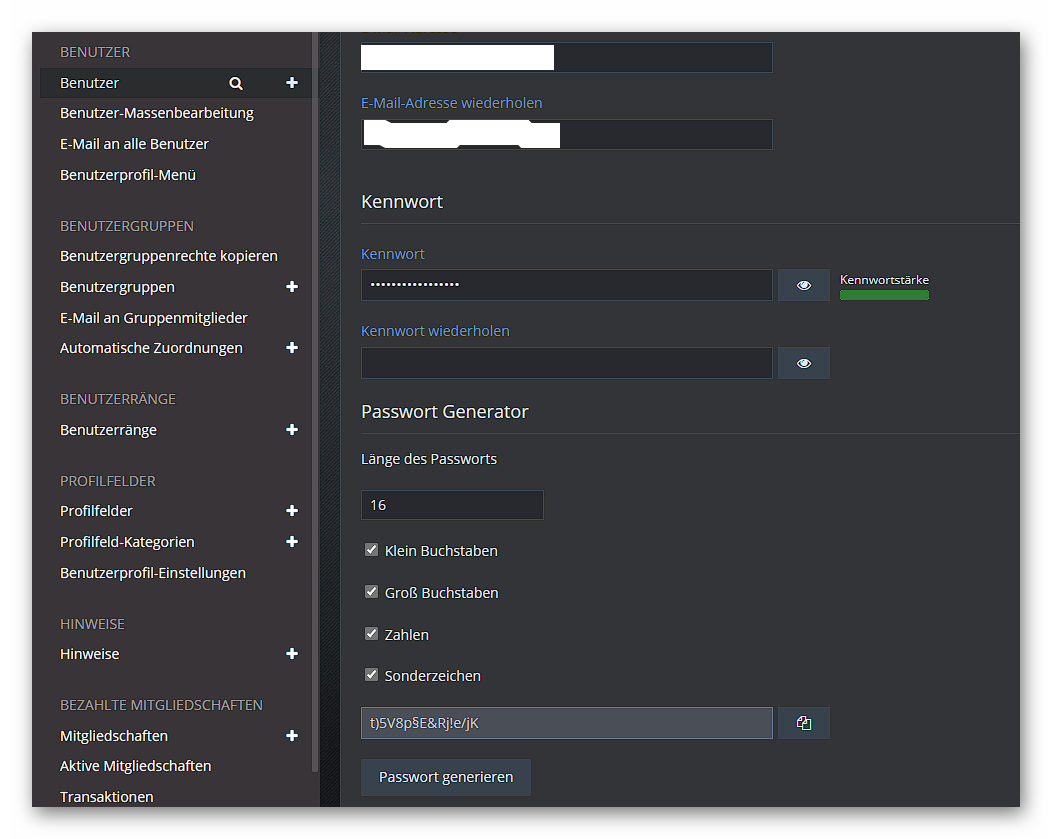Toggle the Groß Buchstaben checkbox
Viewport: 1052px width, 839px height.
coord(372,592)
